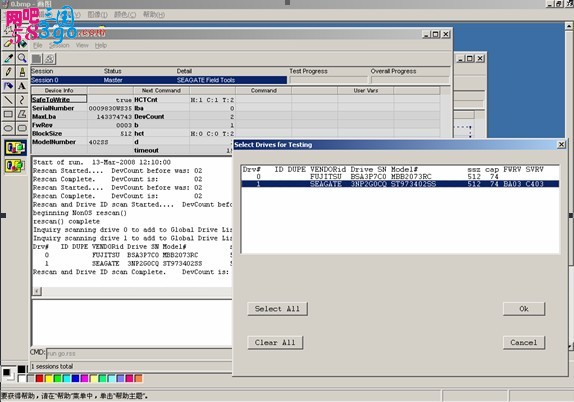Viewport: 574px width, 402px height.
Task: Click the Device Info column header
Action: 59,90
